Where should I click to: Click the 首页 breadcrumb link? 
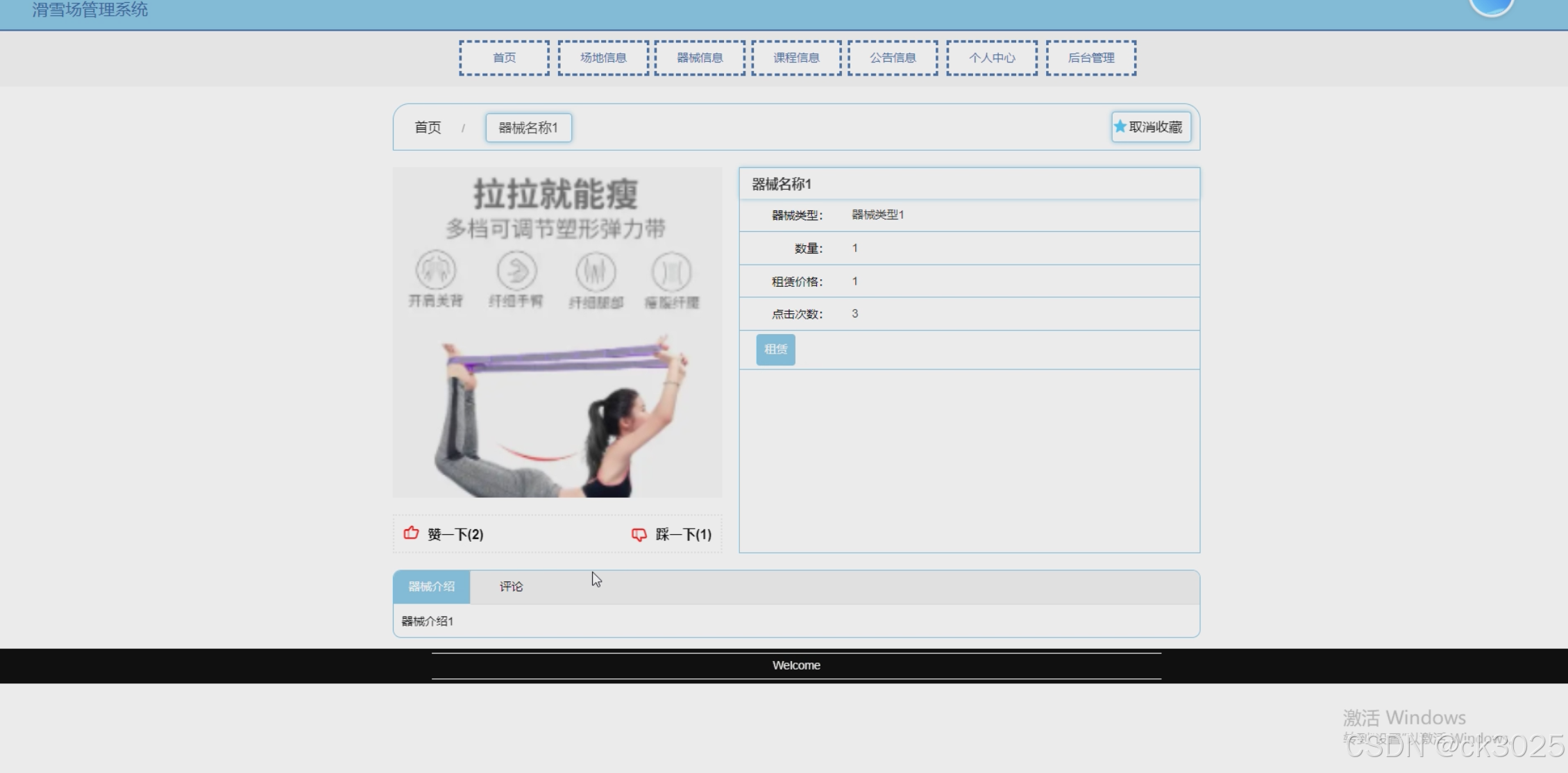(428, 128)
